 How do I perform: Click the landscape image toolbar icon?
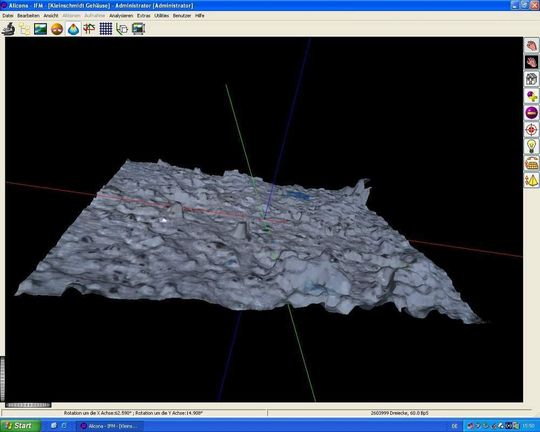click(x=41, y=29)
